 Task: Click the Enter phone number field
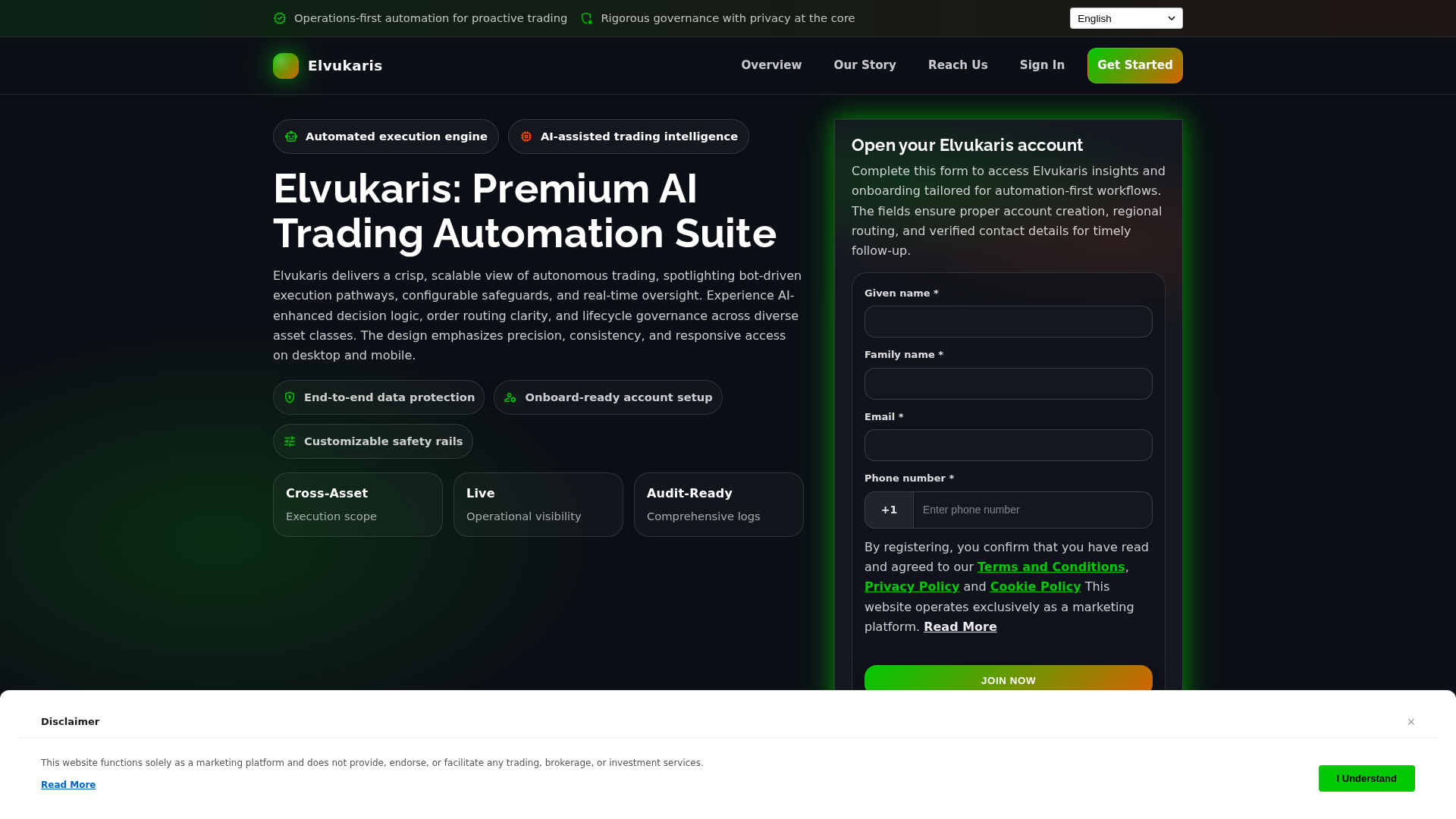click(x=1033, y=510)
